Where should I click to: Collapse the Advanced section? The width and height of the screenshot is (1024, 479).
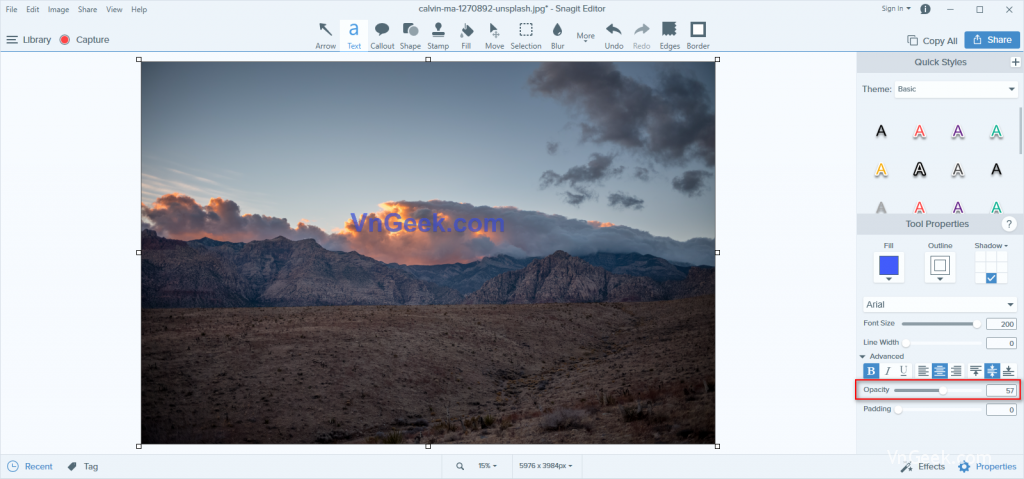(x=882, y=356)
